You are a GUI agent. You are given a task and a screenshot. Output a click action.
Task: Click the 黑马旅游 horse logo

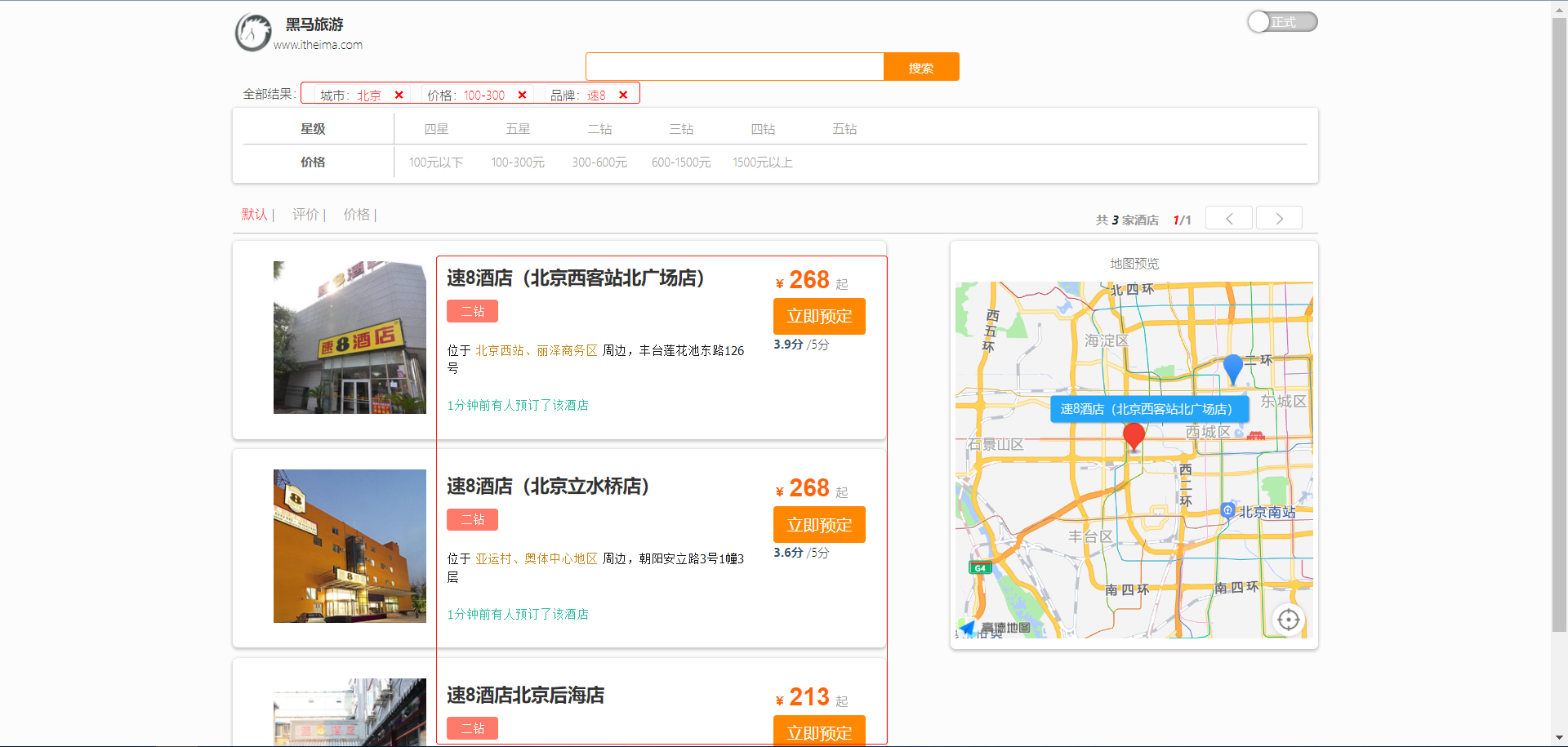(253, 33)
